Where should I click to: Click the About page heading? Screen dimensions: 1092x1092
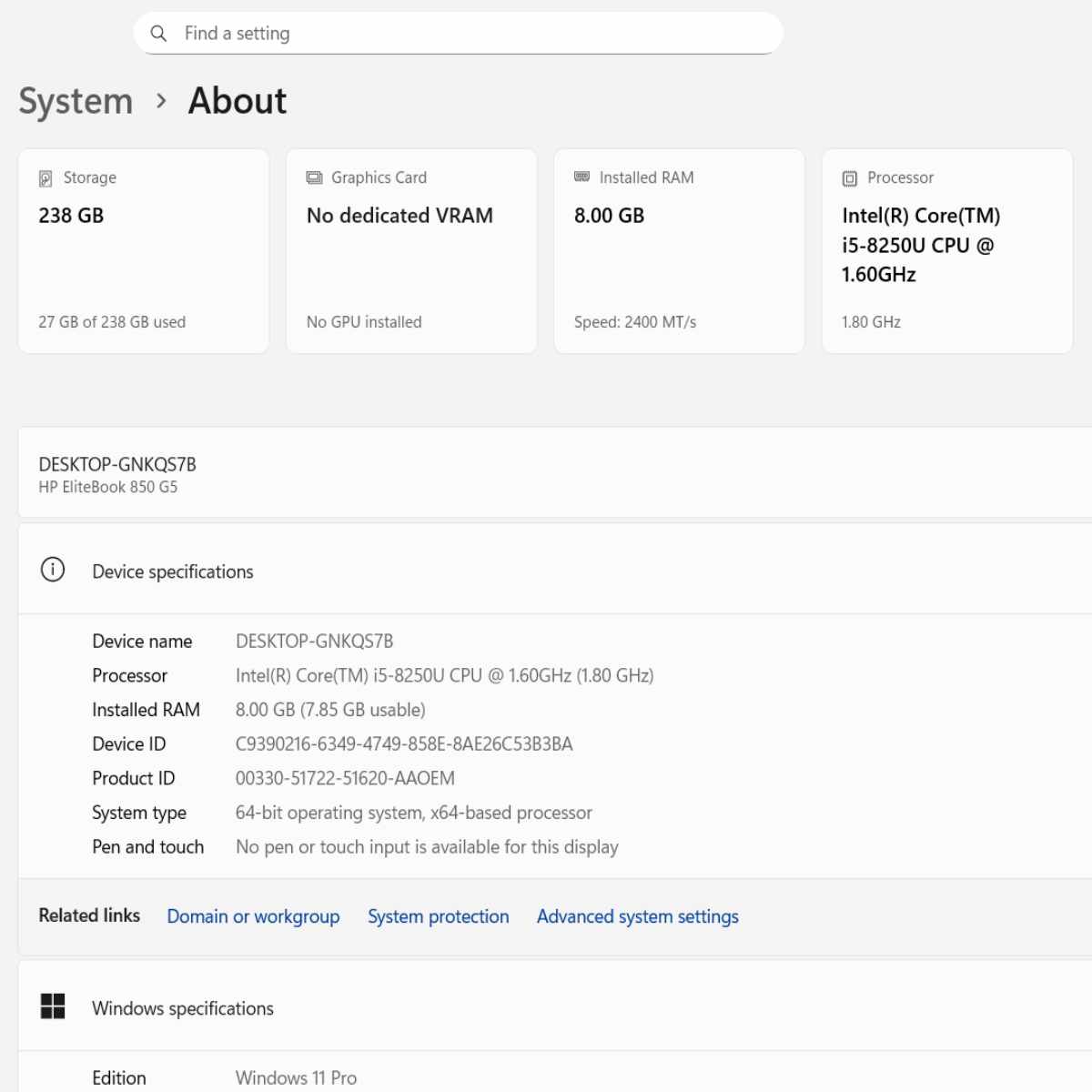tap(238, 101)
